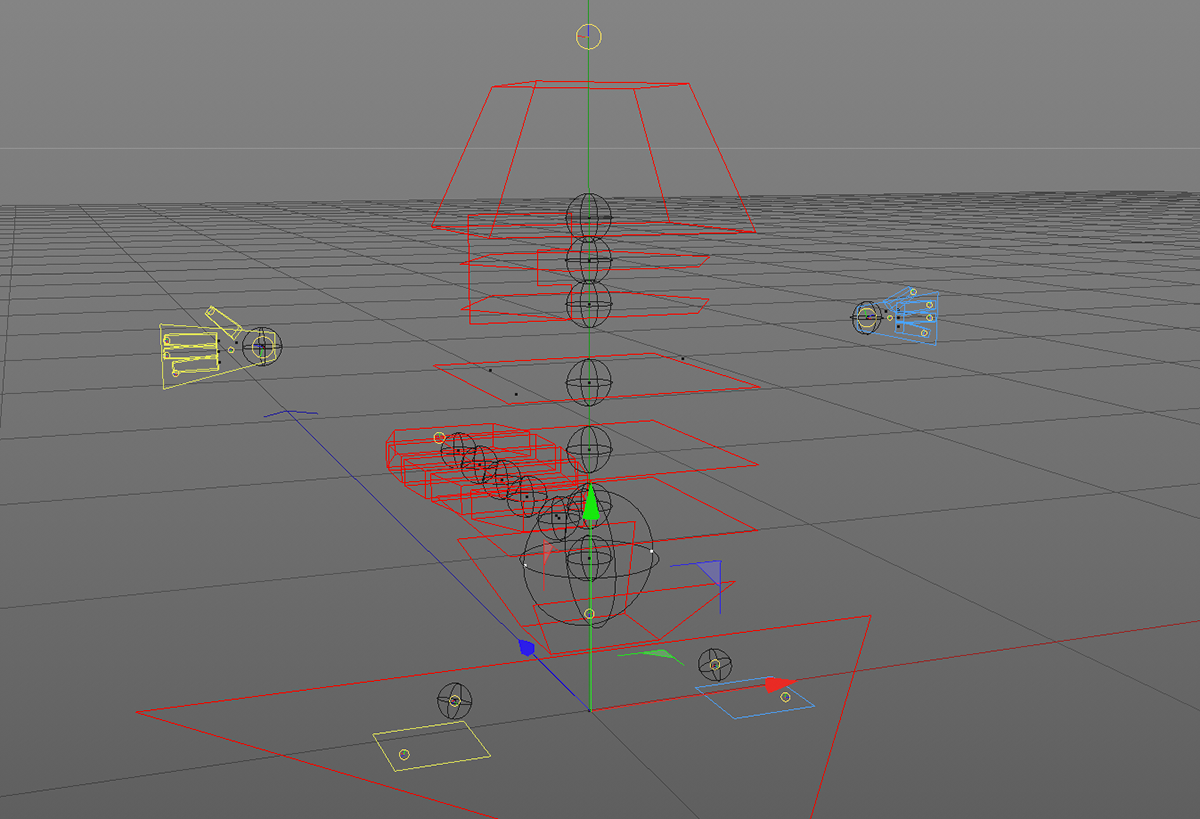Select the small yellow circle on the arm chain

point(439,438)
